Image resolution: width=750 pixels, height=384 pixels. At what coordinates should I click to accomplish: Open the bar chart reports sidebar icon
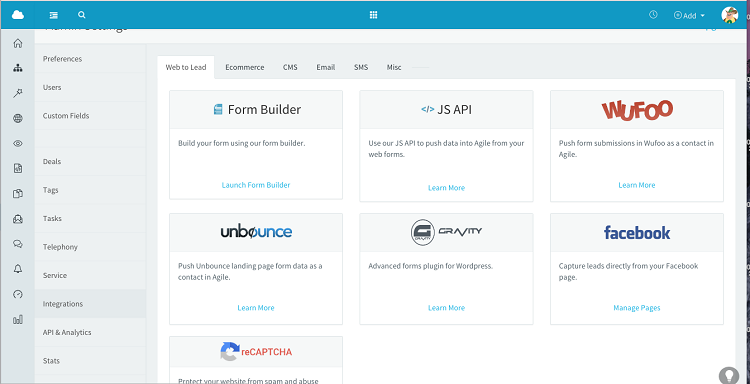point(18,319)
